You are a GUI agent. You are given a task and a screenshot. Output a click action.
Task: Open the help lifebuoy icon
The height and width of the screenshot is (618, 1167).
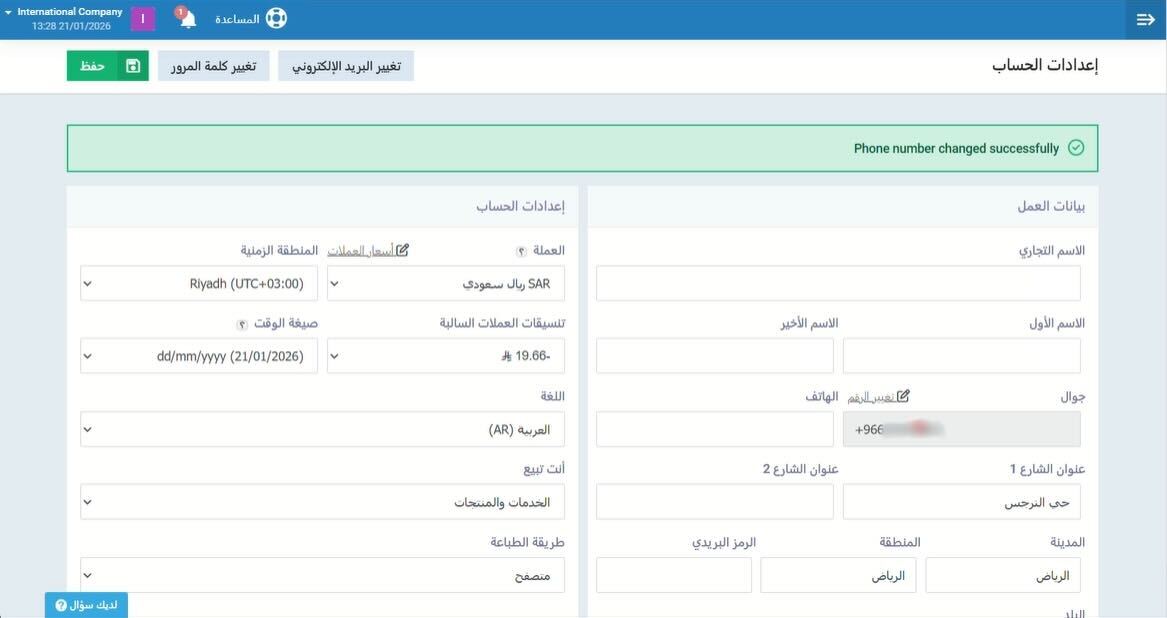pos(276,19)
